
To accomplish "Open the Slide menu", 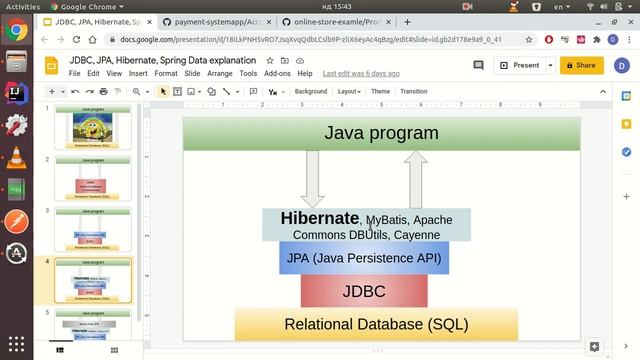I will click(192, 73).
